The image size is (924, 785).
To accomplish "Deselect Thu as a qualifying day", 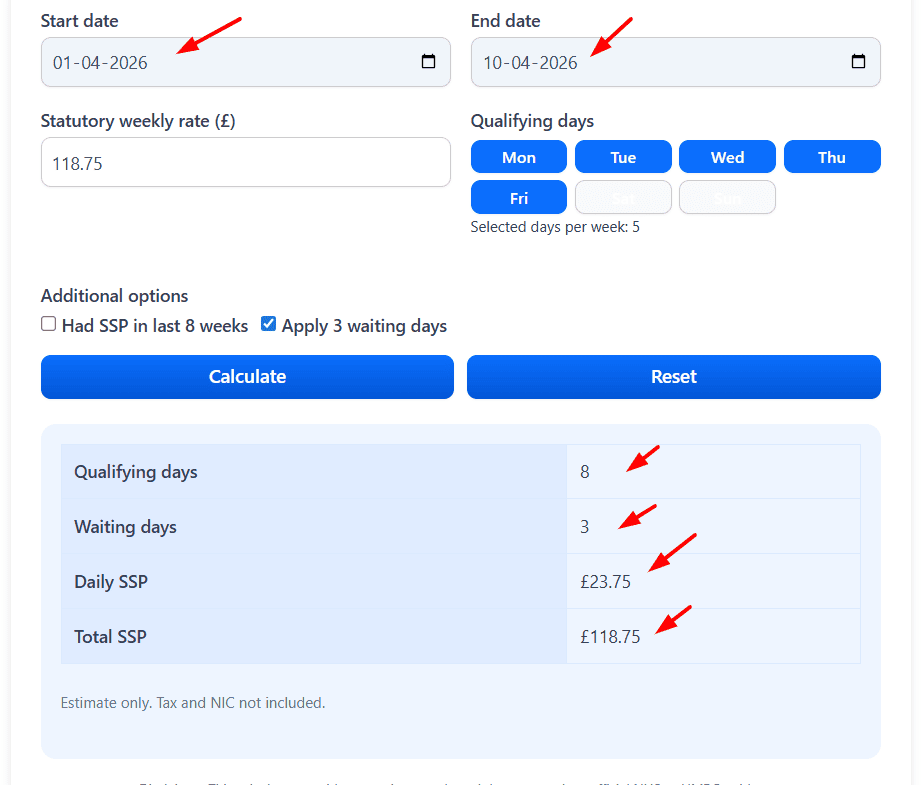I will 832,157.
